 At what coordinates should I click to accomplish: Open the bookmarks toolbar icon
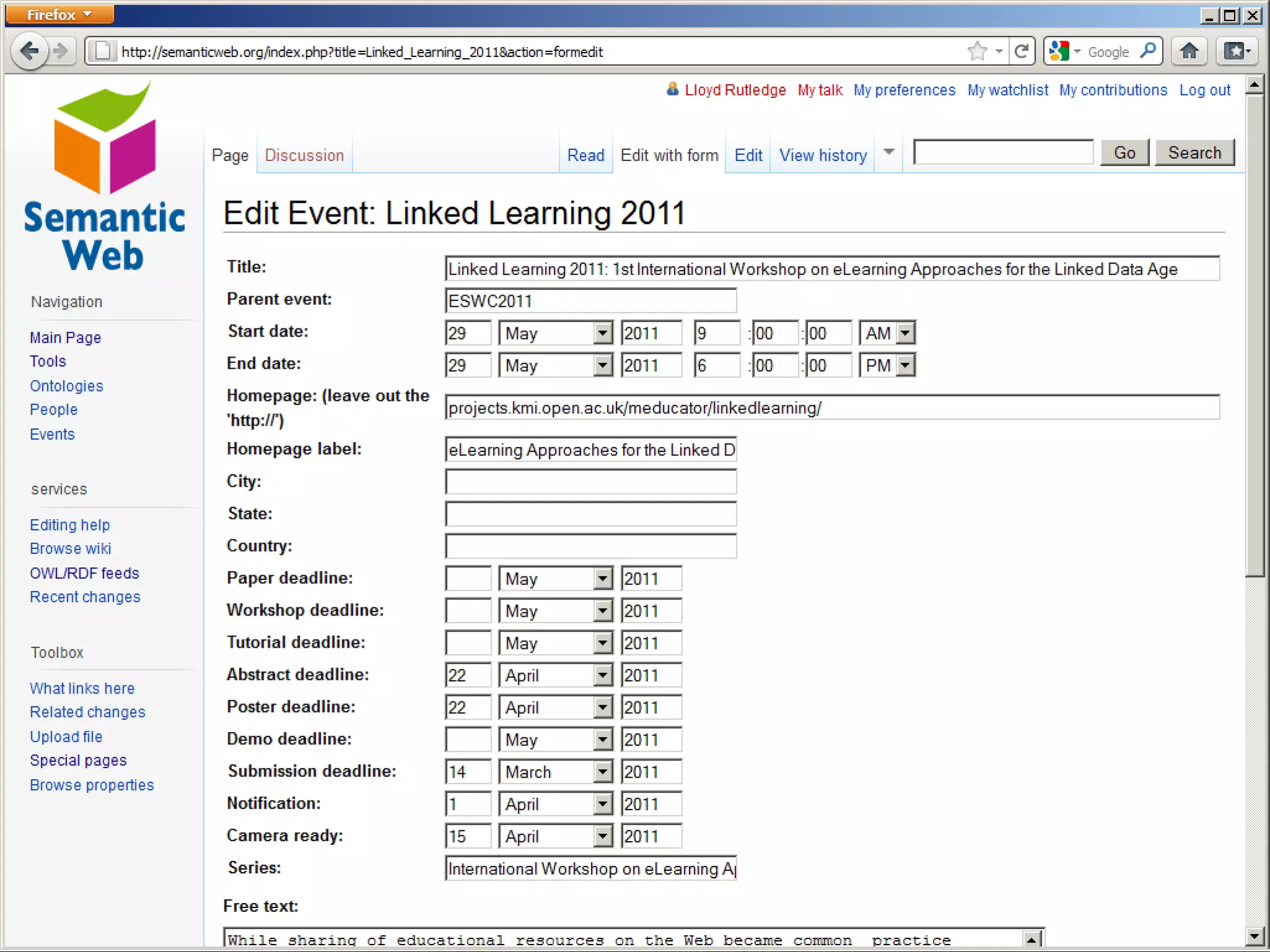(1236, 51)
